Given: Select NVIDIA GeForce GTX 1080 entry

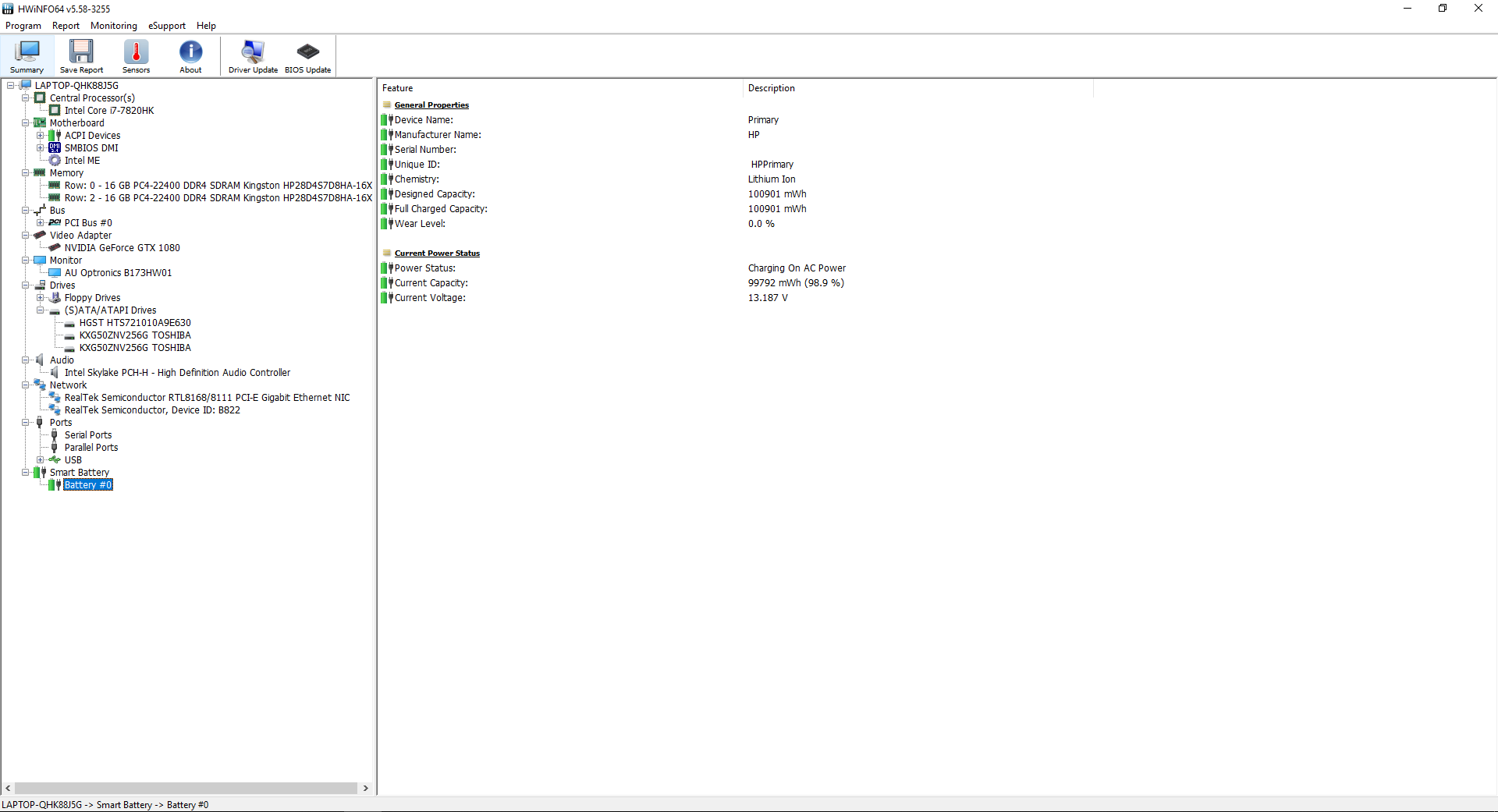Looking at the screenshot, I should coord(122,248).
